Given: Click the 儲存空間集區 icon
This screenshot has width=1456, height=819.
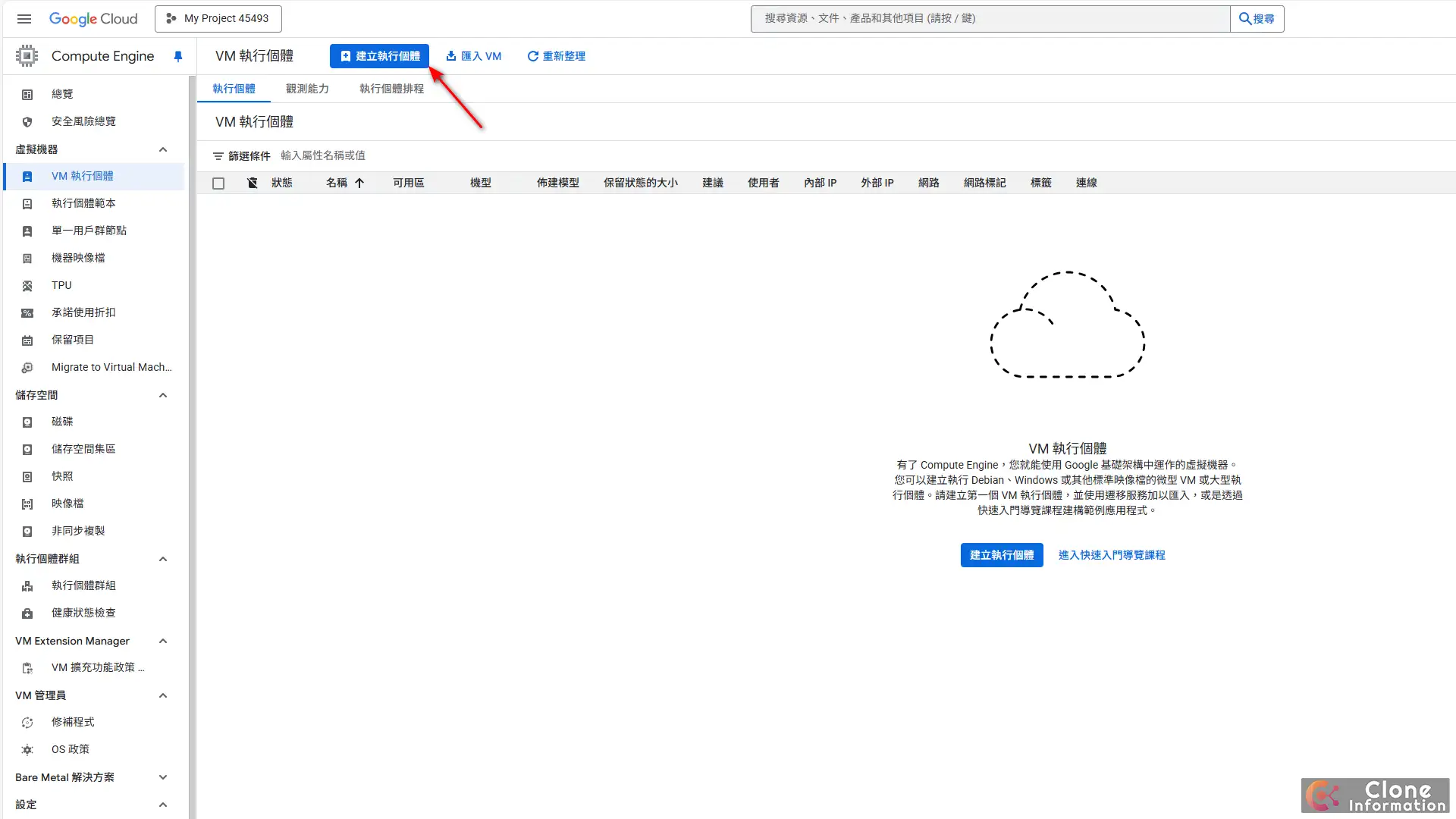Looking at the screenshot, I should pos(27,449).
